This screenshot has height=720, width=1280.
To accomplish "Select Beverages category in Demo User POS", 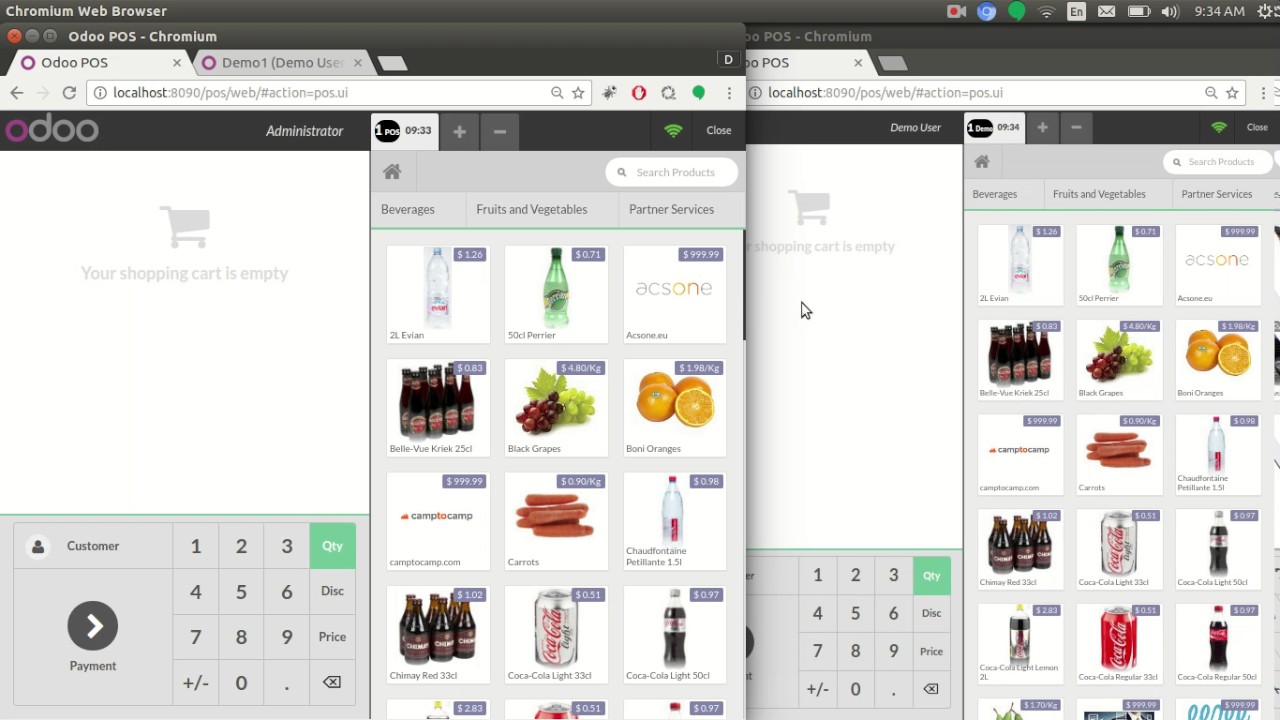I will [995, 194].
